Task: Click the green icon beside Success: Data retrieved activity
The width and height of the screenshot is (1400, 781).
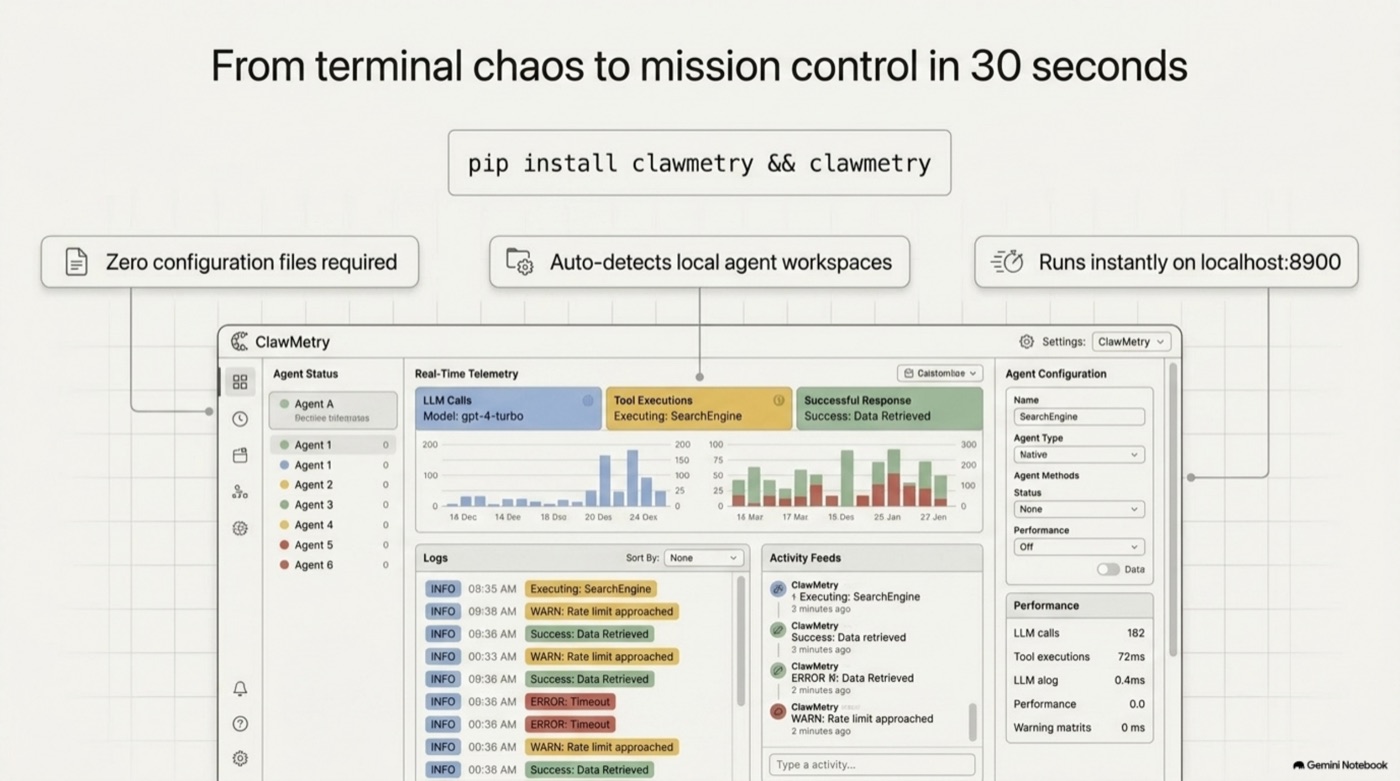Action: [778, 630]
